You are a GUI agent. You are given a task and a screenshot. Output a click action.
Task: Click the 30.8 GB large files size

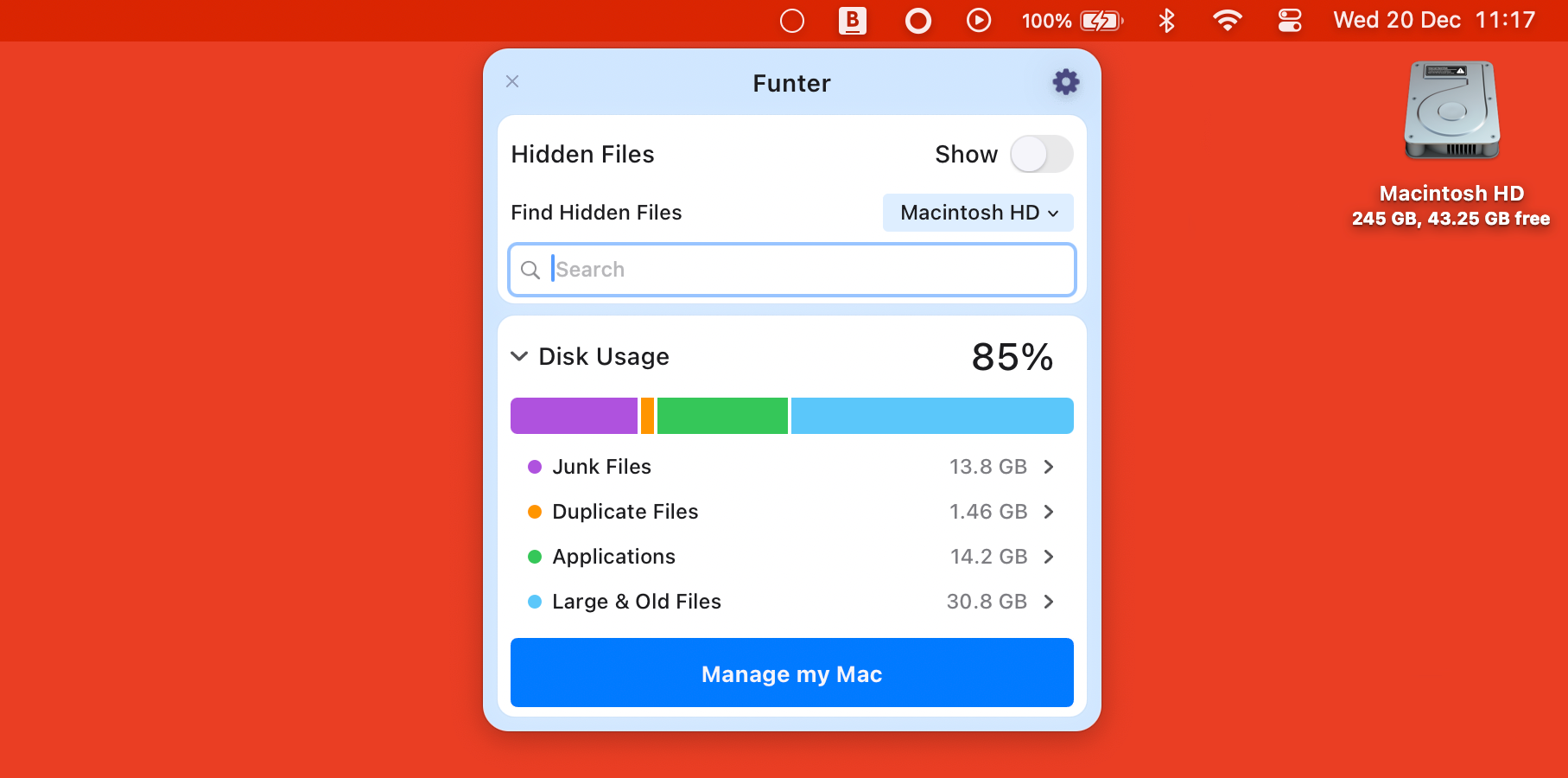987,602
